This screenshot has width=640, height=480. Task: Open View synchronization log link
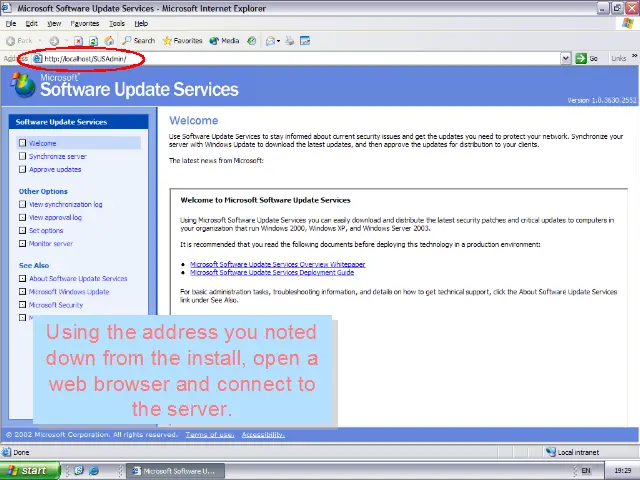pos(65,204)
